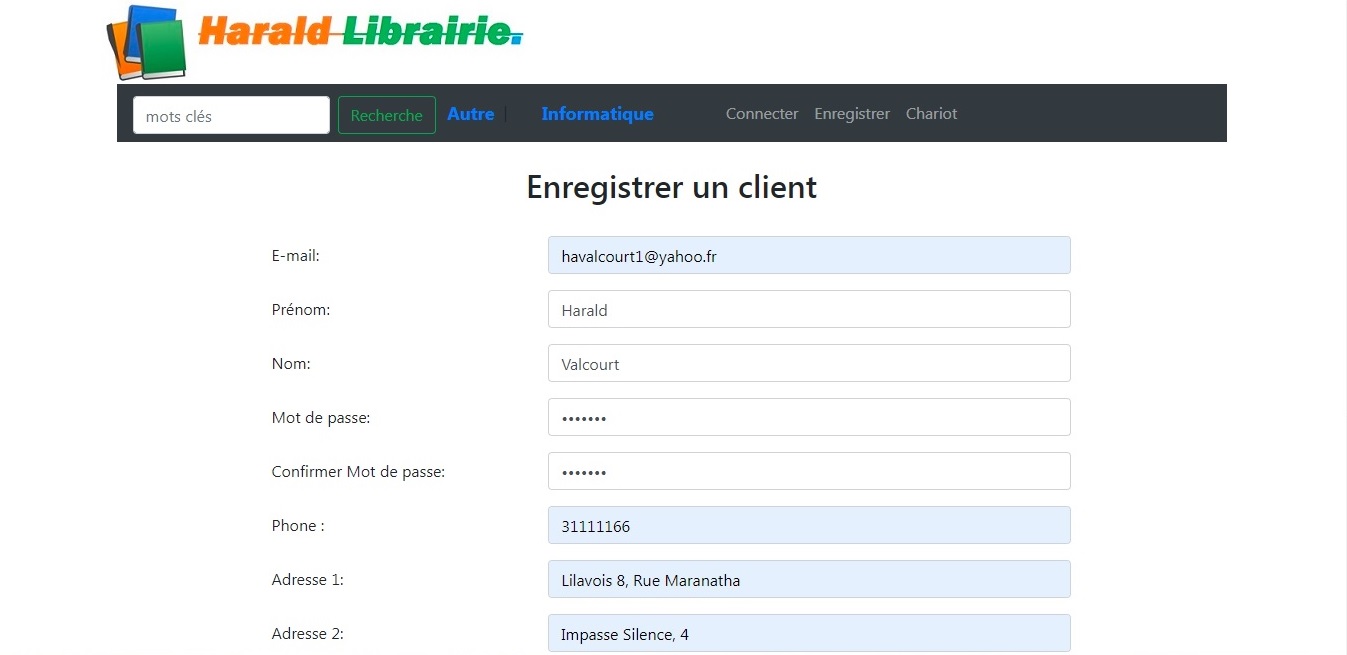Click the Harald Librairie logo text
The height and width of the screenshot is (655, 1347).
click(x=360, y=32)
